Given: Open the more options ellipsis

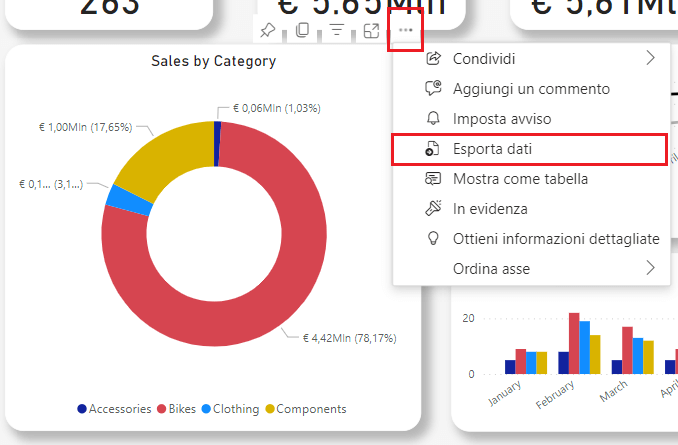Looking at the screenshot, I should pyautogui.click(x=406, y=30).
